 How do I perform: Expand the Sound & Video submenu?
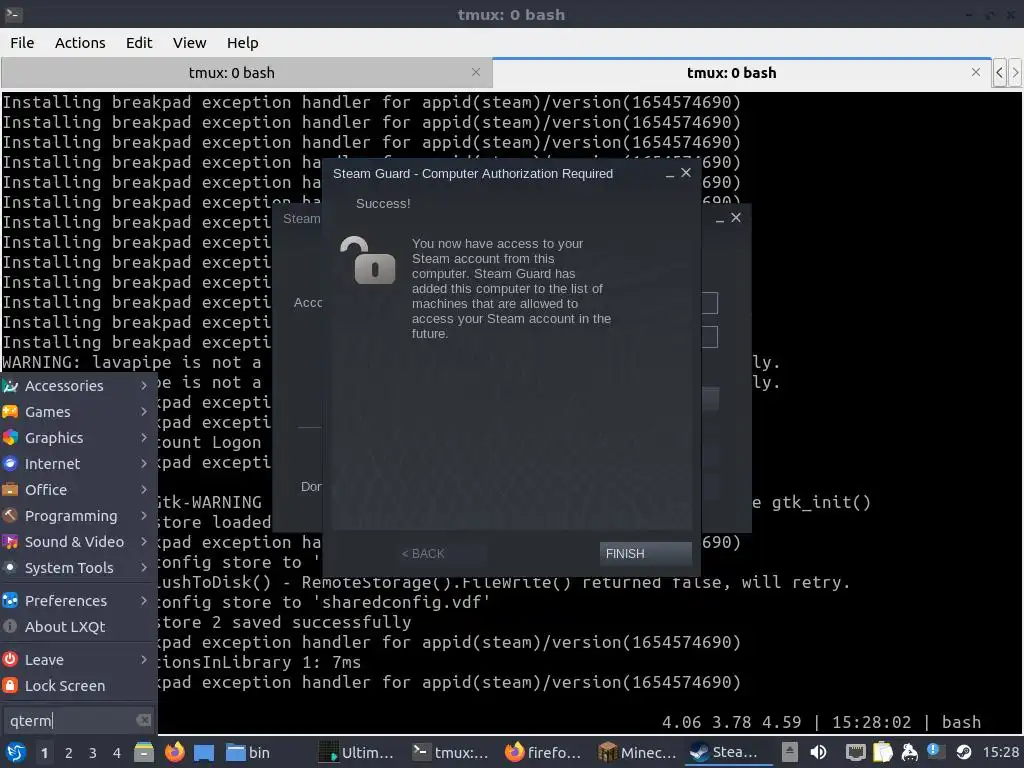point(78,541)
